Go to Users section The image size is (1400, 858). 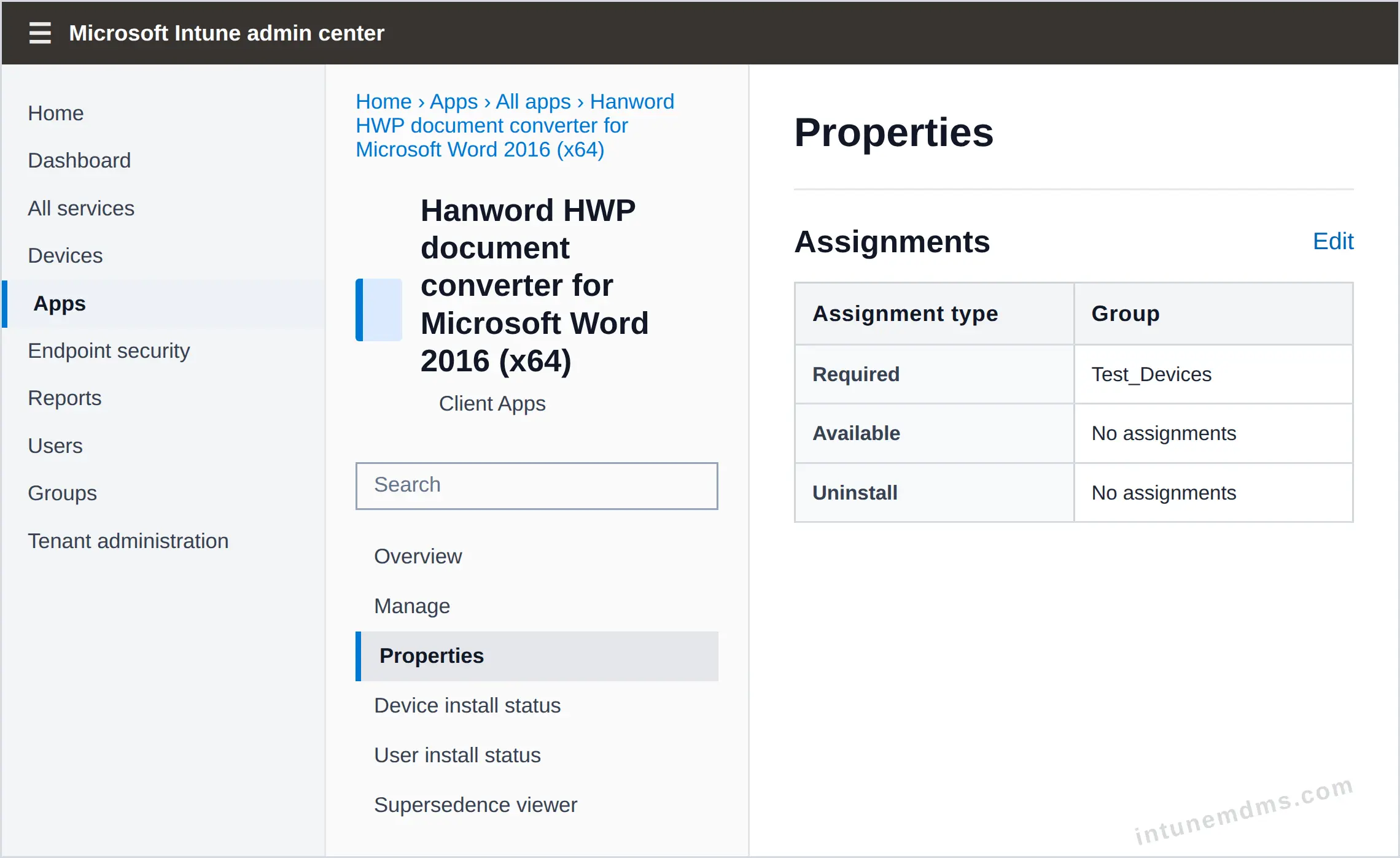(x=55, y=446)
